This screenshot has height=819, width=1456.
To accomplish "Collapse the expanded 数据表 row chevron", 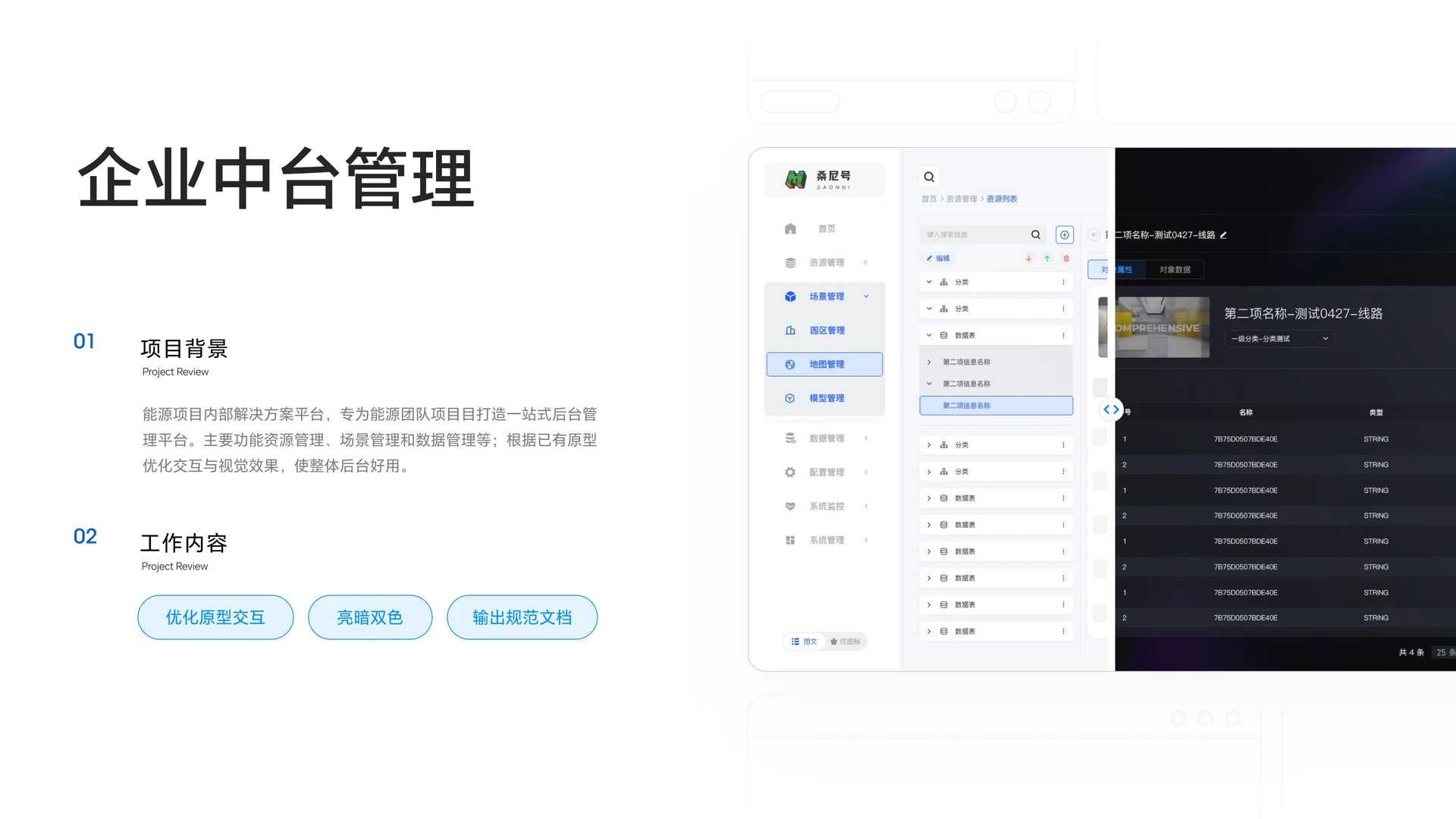I will click(x=929, y=335).
